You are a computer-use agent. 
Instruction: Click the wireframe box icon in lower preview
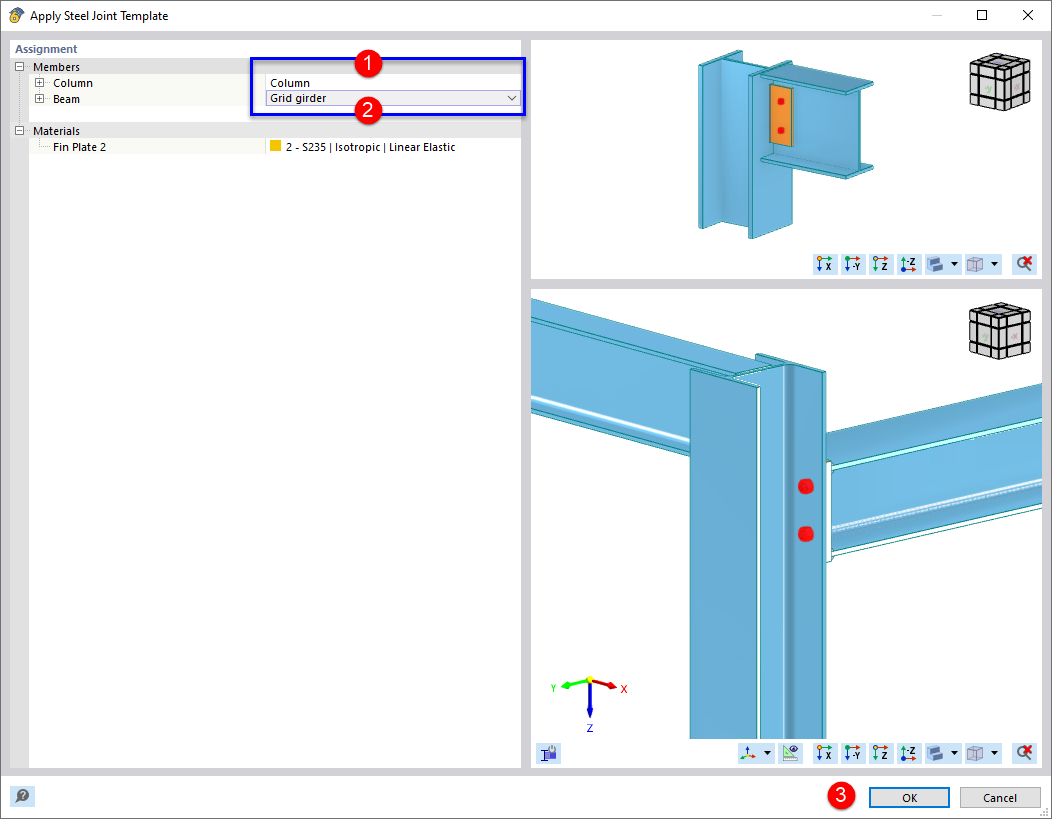(x=975, y=753)
